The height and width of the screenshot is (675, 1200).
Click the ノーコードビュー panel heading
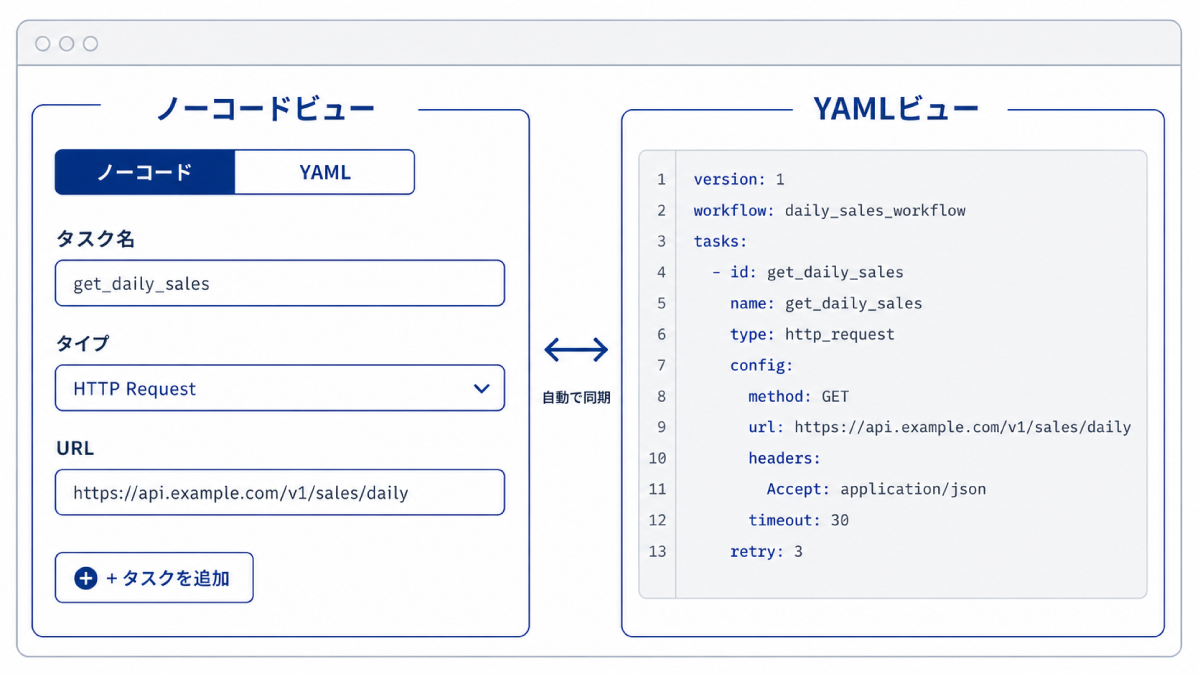[265, 108]
